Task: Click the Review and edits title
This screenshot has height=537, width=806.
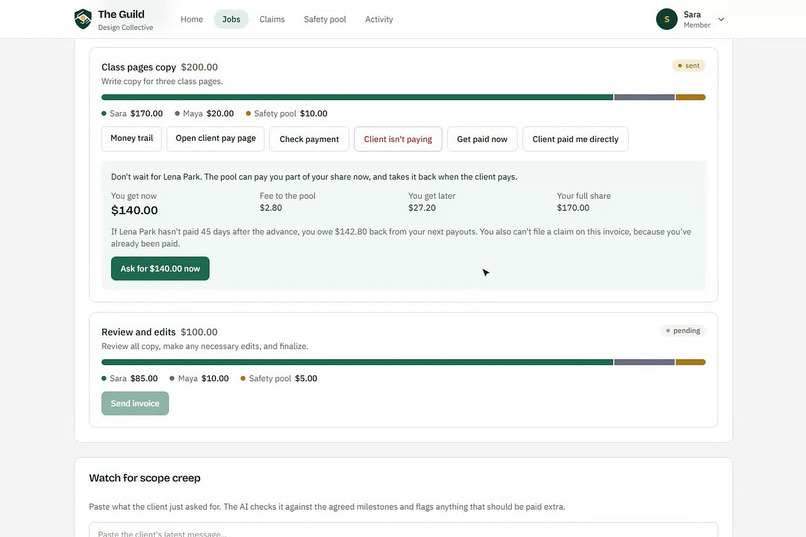Action: pos(138,332)
